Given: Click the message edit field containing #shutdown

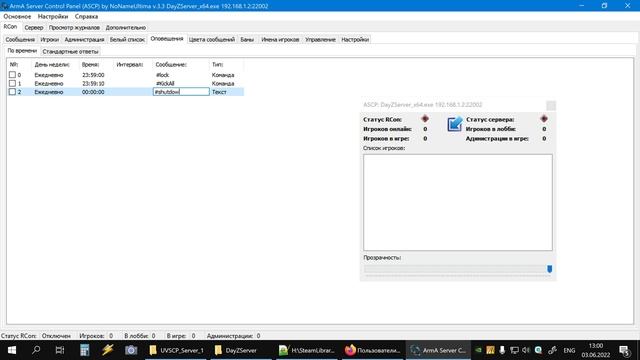Looking at the screenshot, I should click(x=181, y=92).
